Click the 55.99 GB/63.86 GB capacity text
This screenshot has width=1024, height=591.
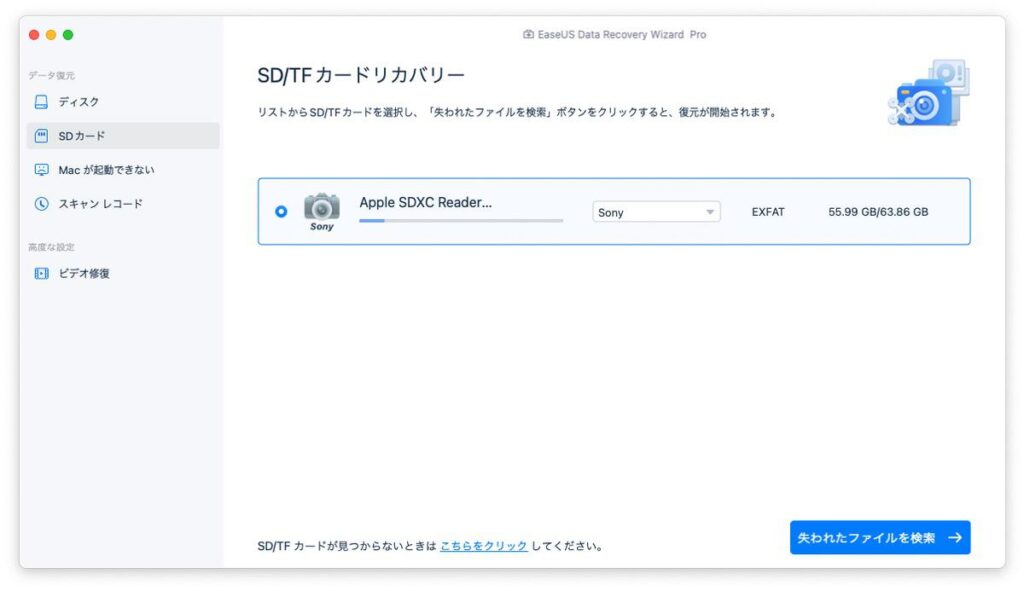click(878, 212)
